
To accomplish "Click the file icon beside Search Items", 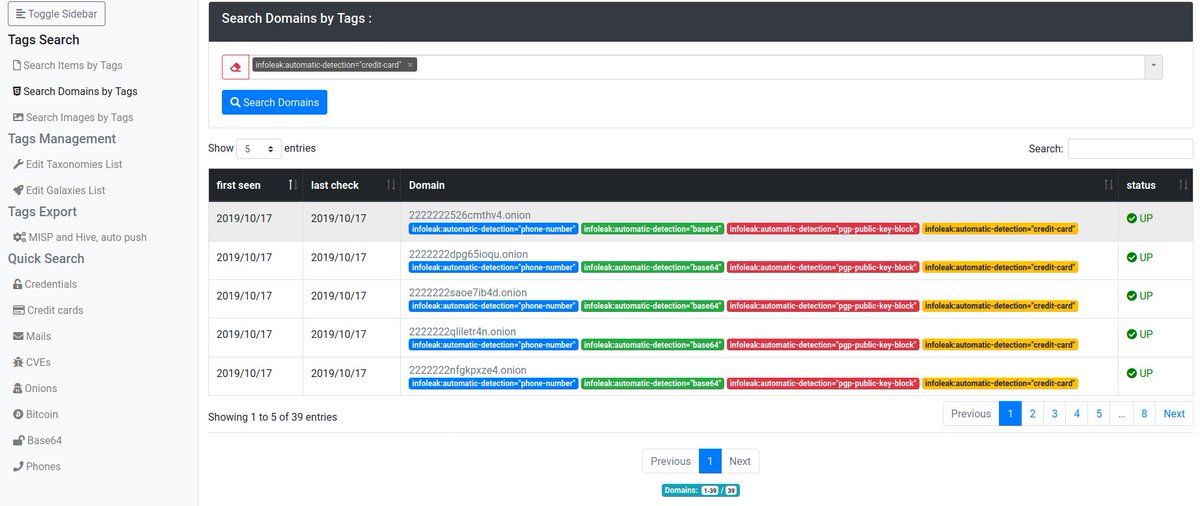I will (x=17, y=65).
